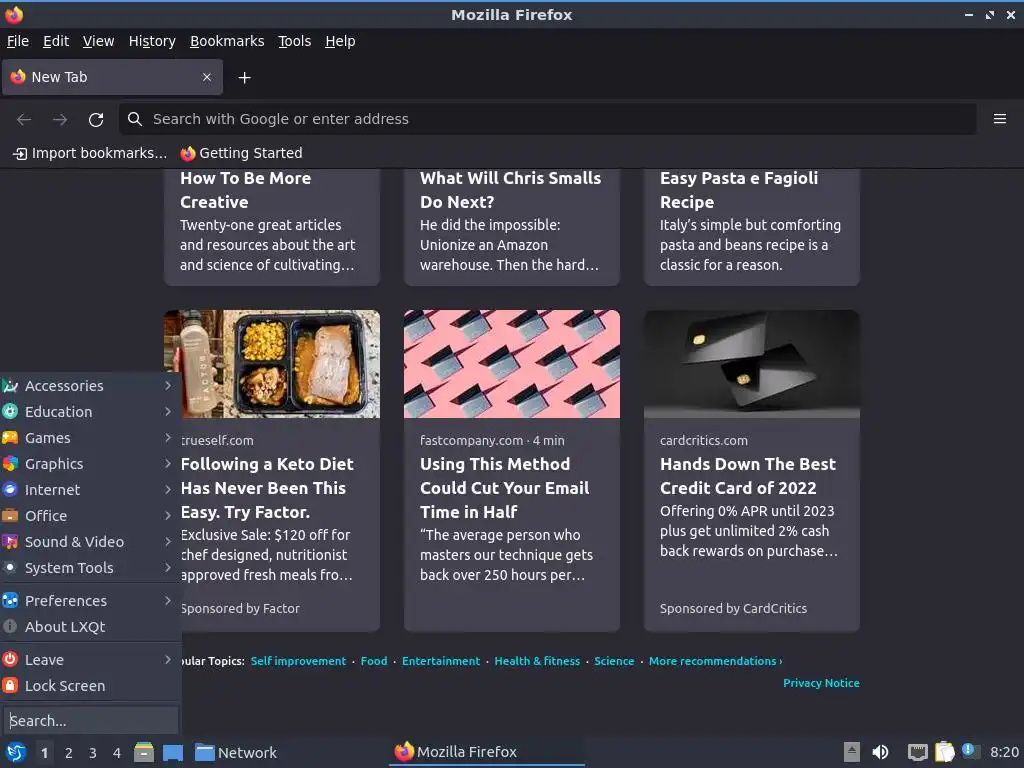The height and width of the screenshot is (768, 1024).
Task: Click the Graphics category icon
Action: [10, 464]
